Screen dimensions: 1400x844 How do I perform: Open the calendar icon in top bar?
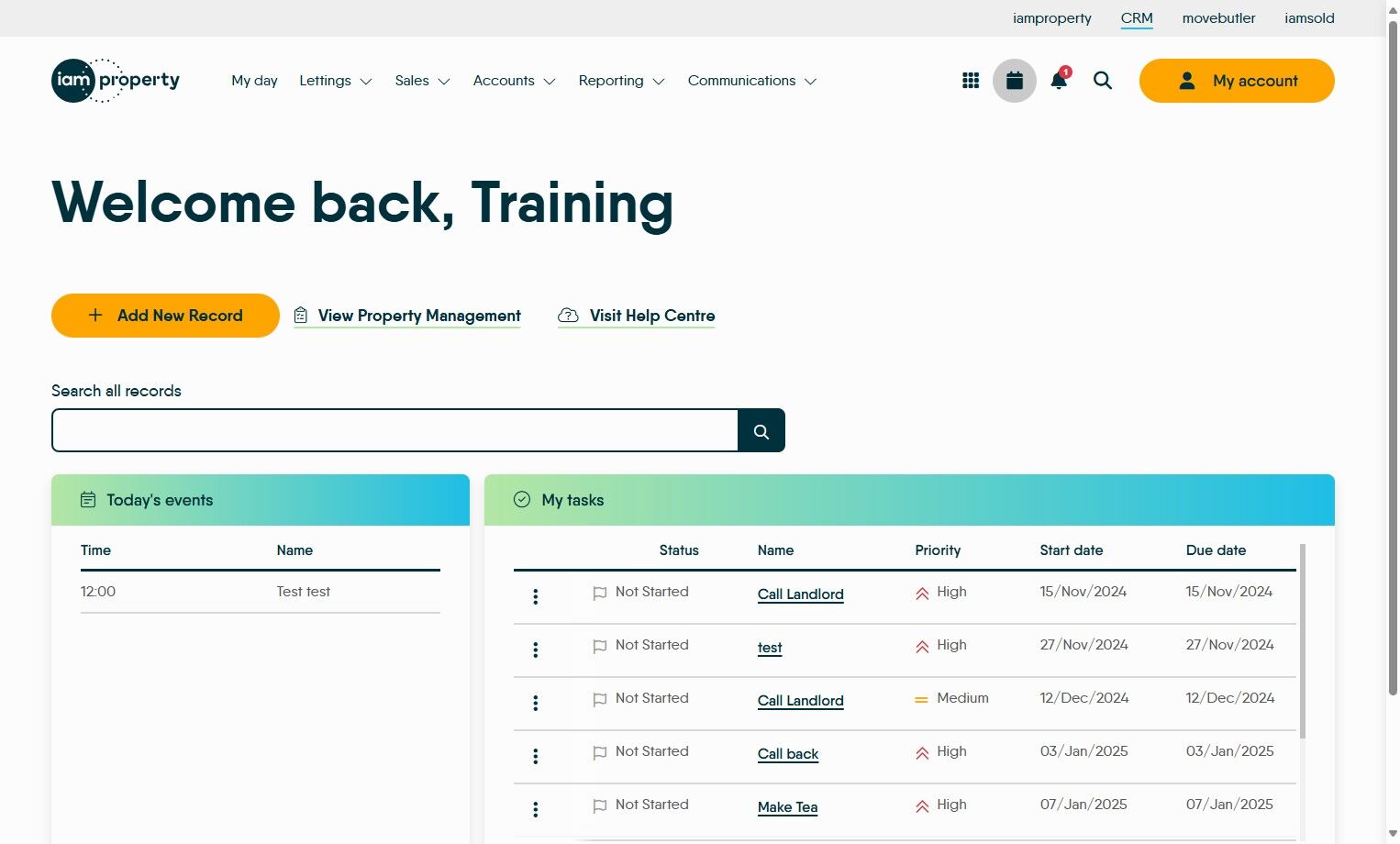coord(1014,81)
